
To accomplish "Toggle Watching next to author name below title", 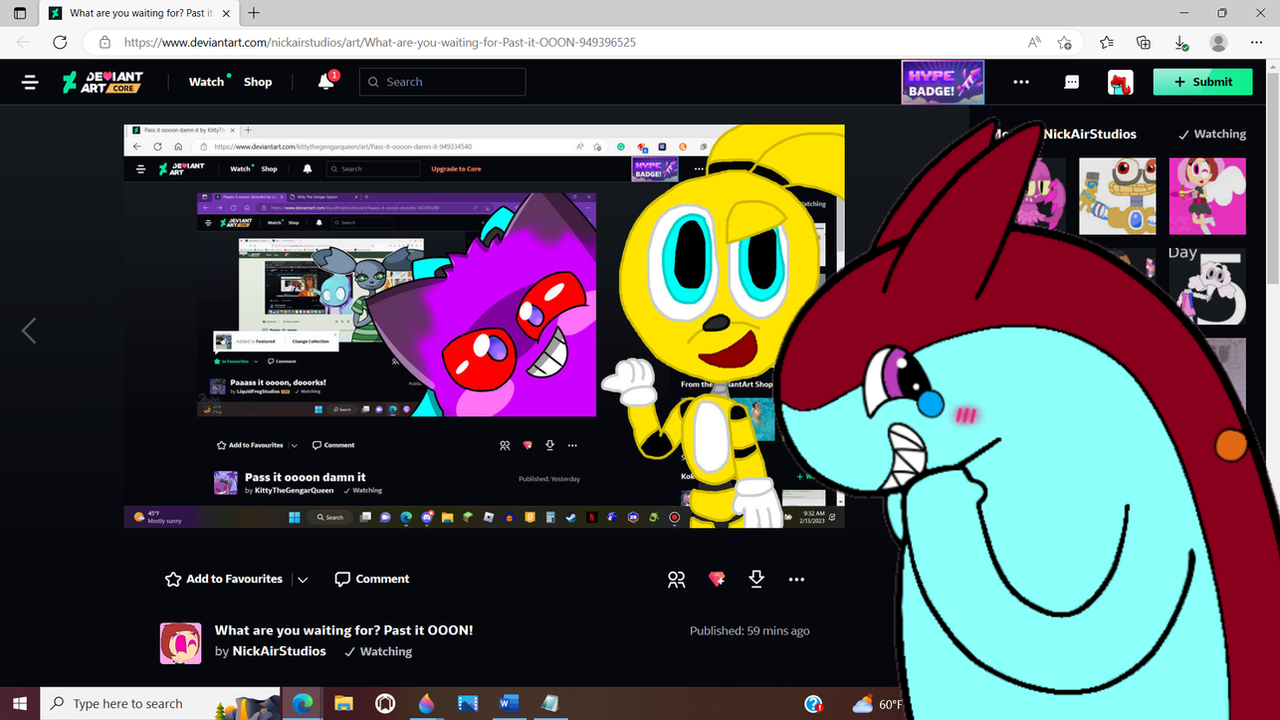I will pyautogui.click(x=378, y=652).
